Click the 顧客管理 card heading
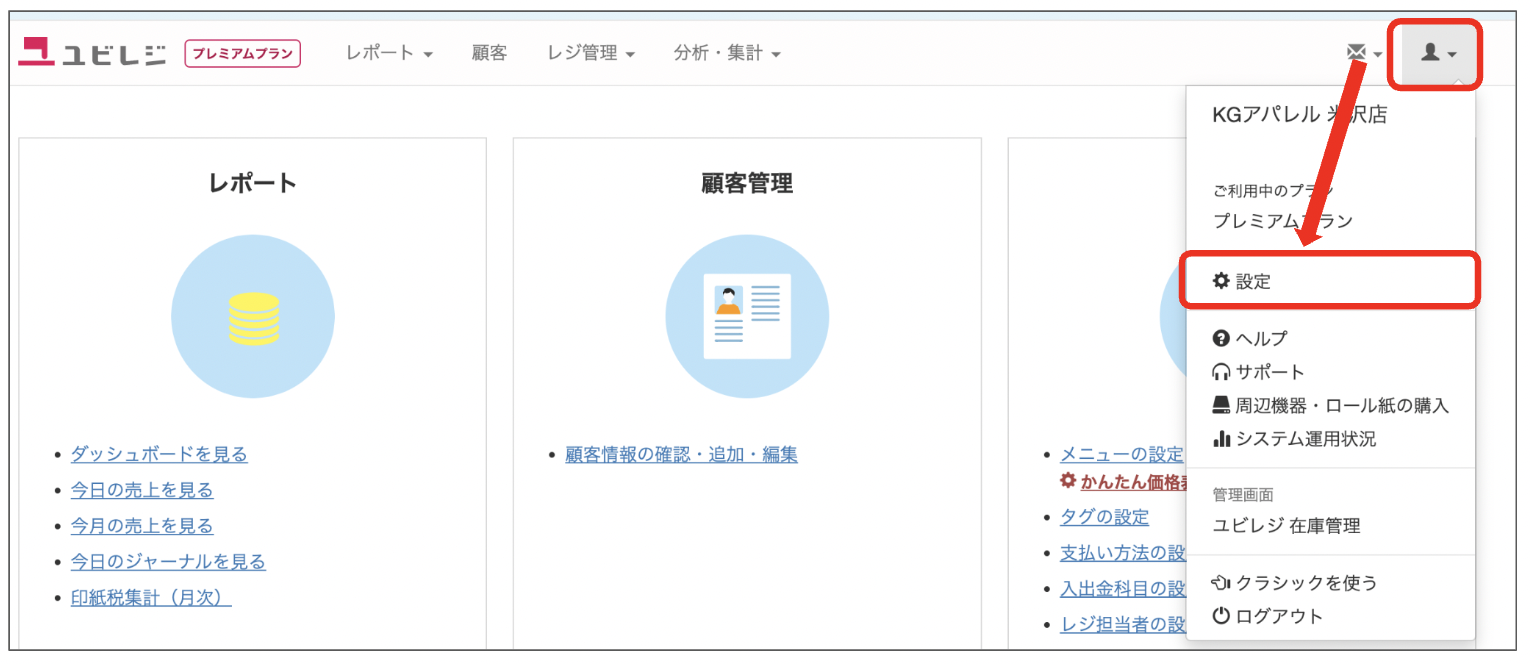 [x=747, y=183]
